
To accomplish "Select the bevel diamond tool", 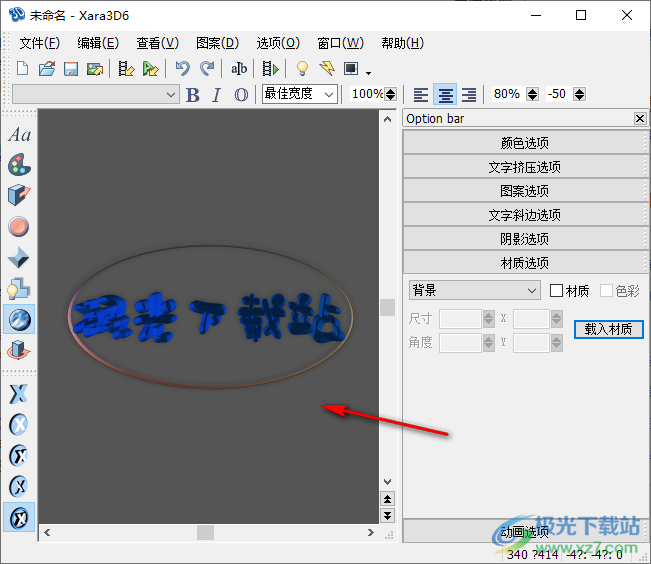I will click(x=19, y=258).
